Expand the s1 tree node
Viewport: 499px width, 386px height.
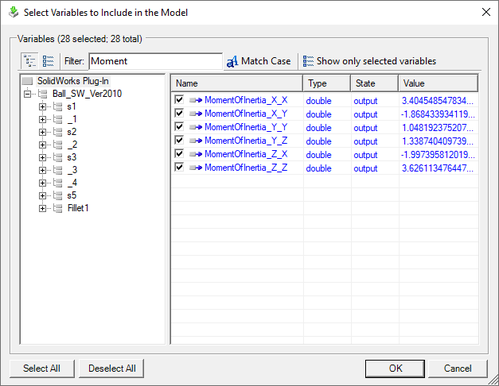[x=42, y=107]
